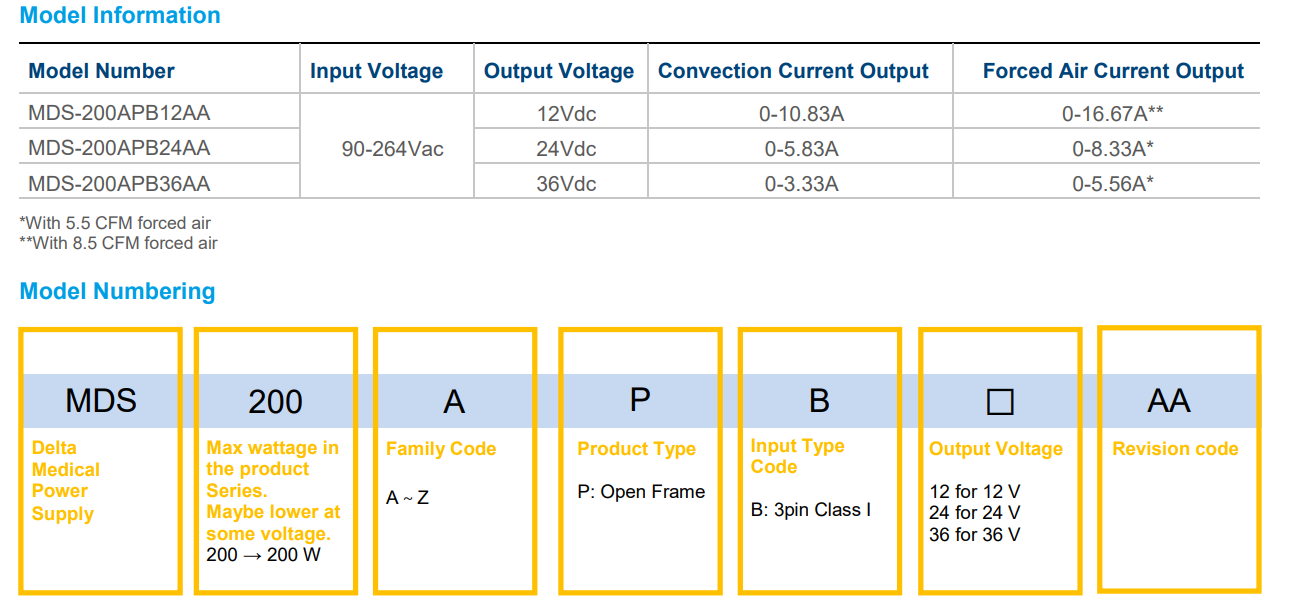Select the MDS-200APB24AA model number

coord(119,148)
